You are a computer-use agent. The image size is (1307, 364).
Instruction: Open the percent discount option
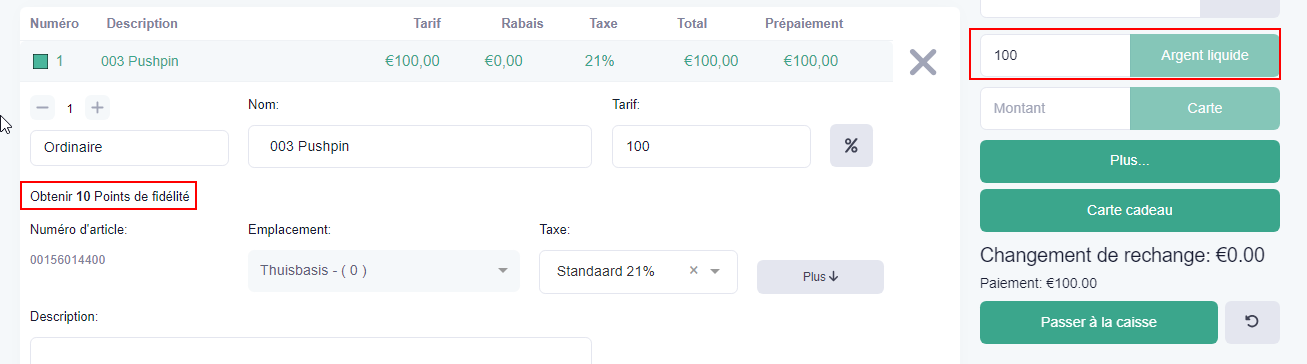tap(851, 146)
